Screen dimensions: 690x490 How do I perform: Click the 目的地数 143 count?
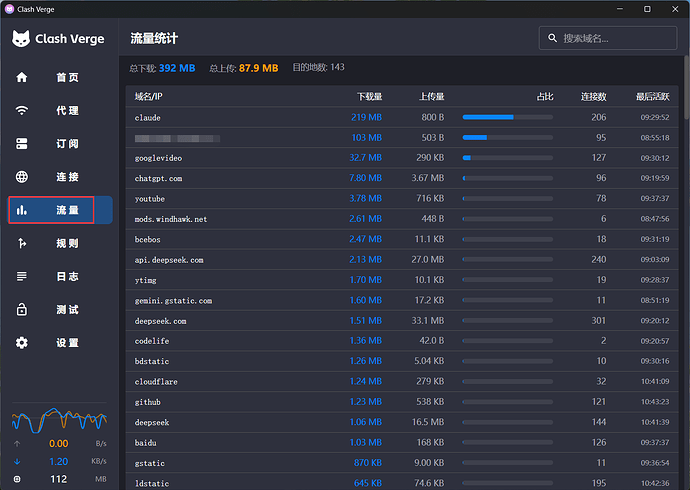(319, 67)
